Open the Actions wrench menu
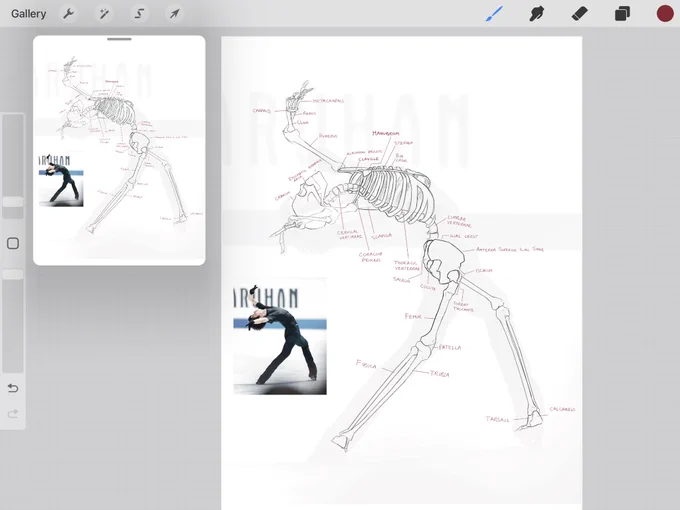The height and width of the screenshot is (510, 680). [x=69, y=14]
